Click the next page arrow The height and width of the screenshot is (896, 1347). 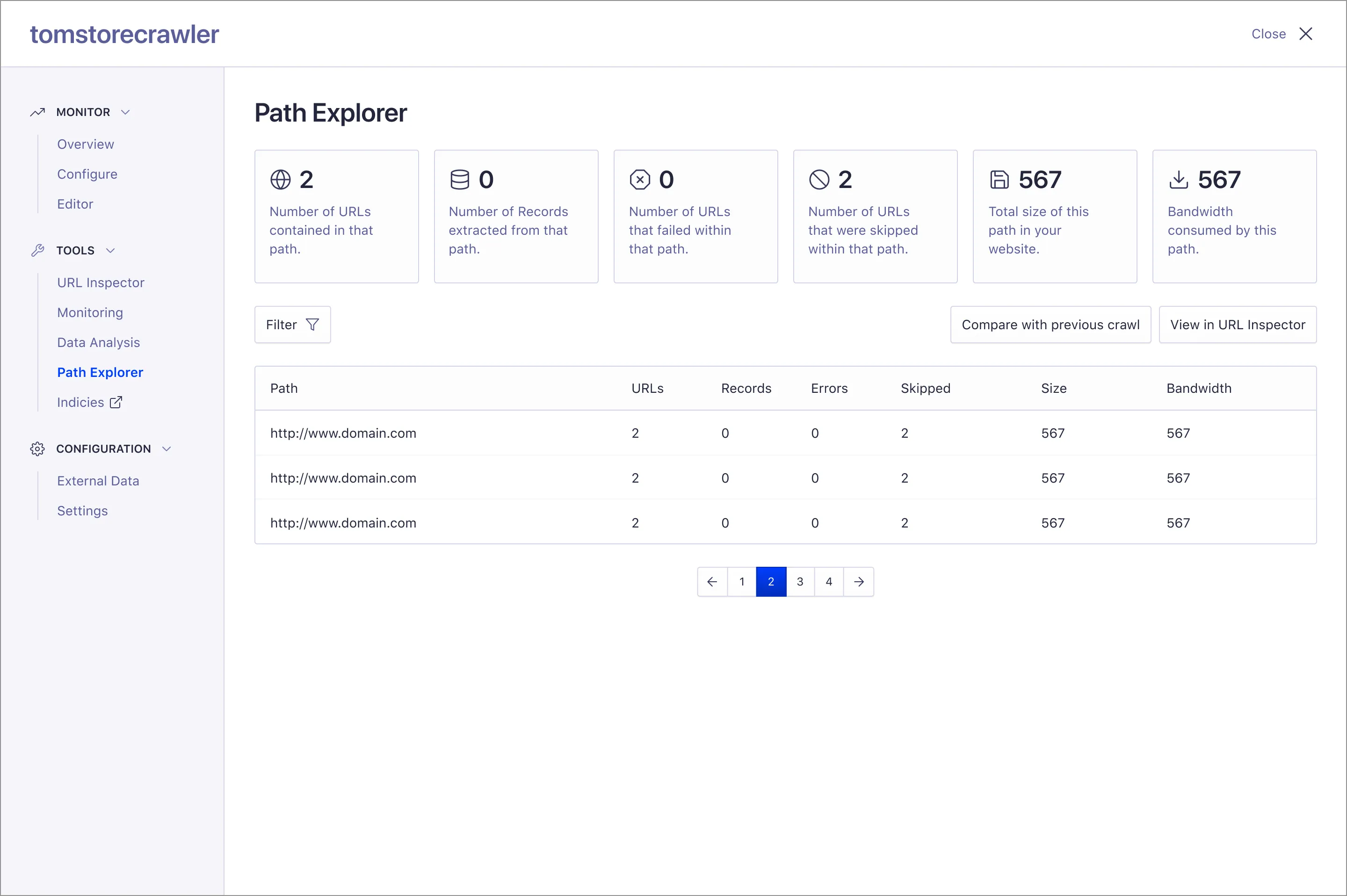tap(859, 581)
